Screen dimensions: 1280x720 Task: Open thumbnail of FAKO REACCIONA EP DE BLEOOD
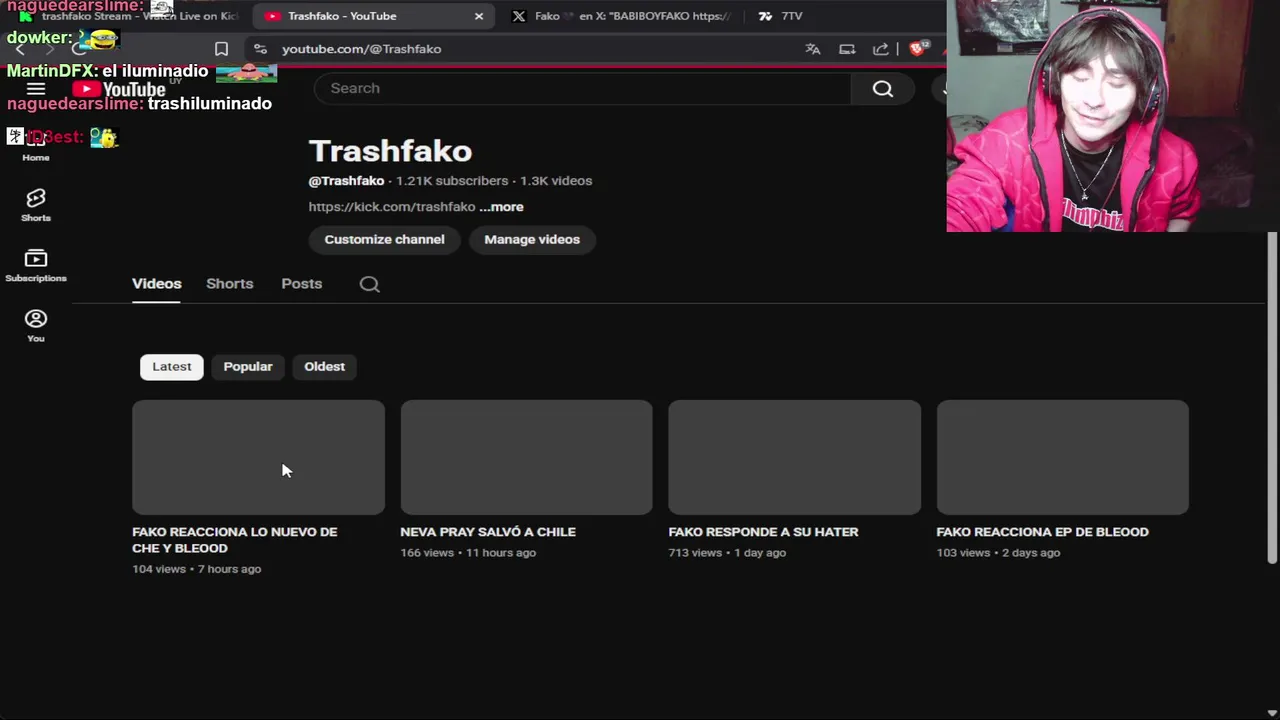pyautogui.click(x=1062, y=457)
